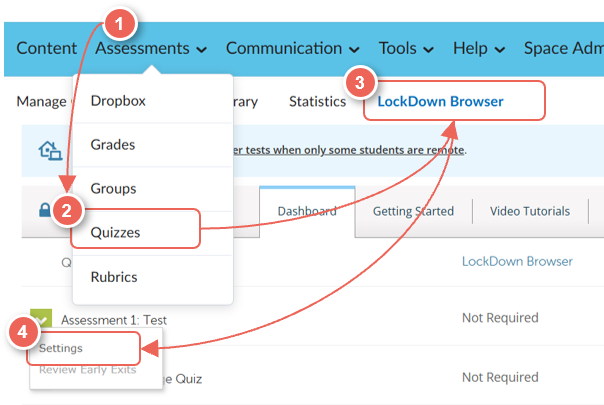Open the Video Tutorials tab

tap(529, 211)
